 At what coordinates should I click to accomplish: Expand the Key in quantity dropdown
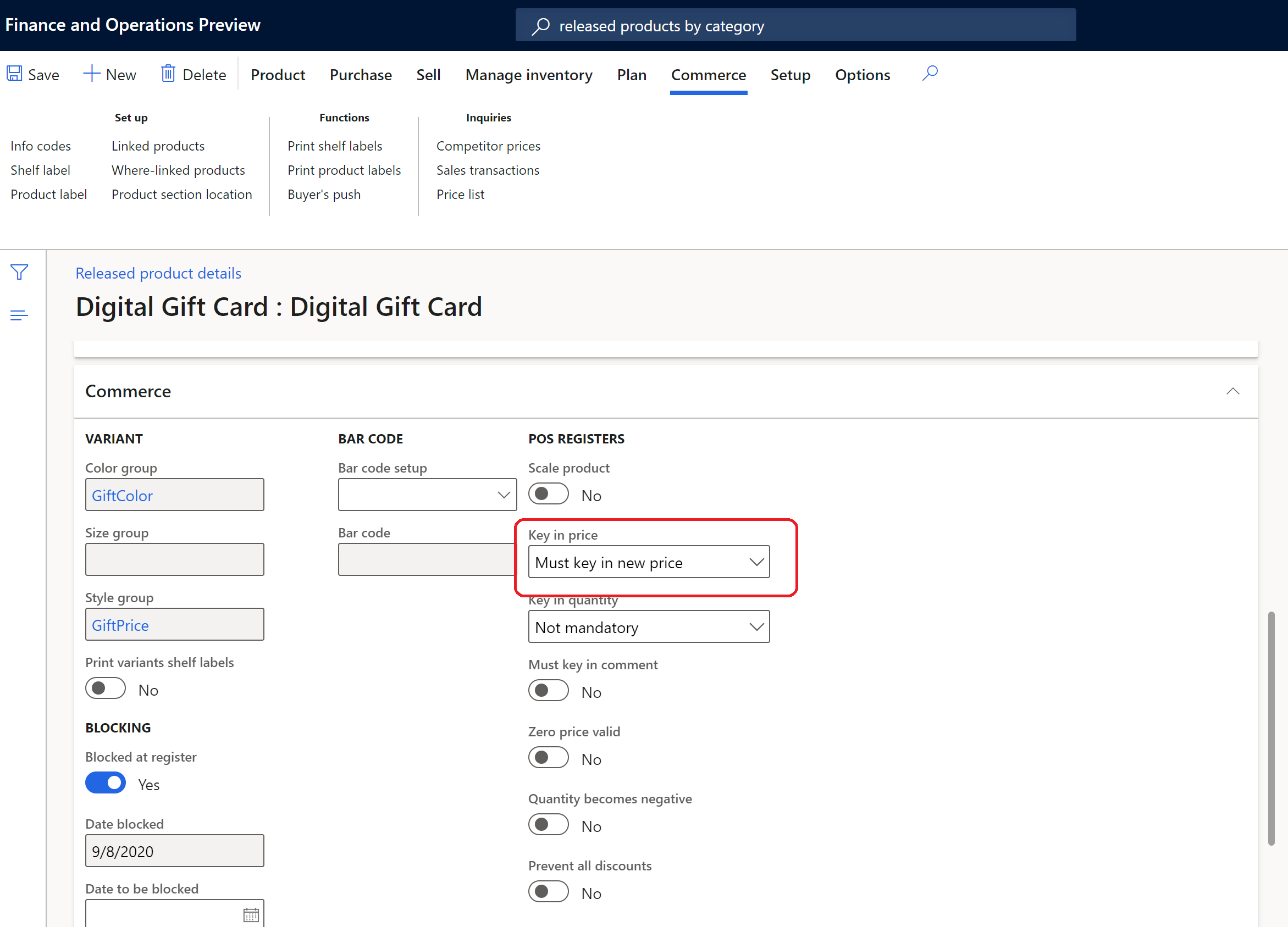757,627
